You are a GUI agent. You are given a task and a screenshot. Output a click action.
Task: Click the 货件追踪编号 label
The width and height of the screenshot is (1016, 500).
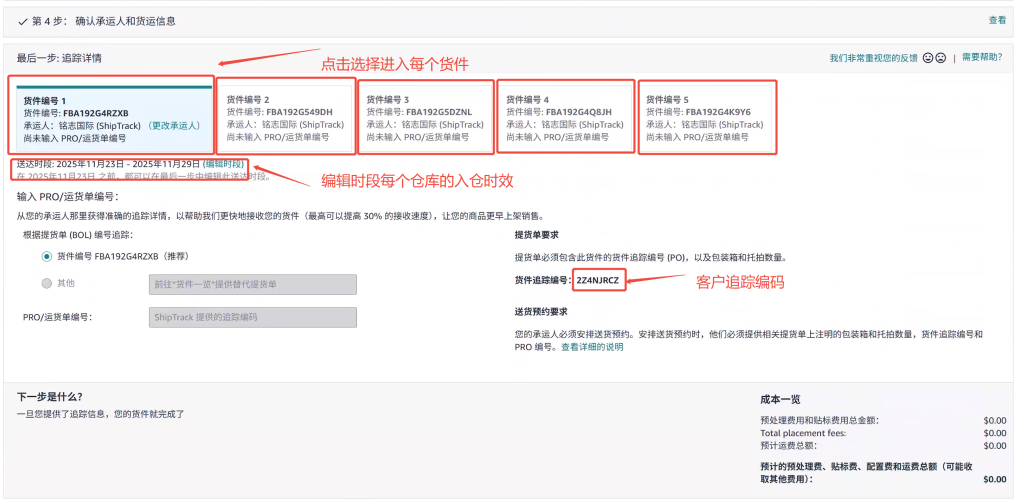click(543, 280)
